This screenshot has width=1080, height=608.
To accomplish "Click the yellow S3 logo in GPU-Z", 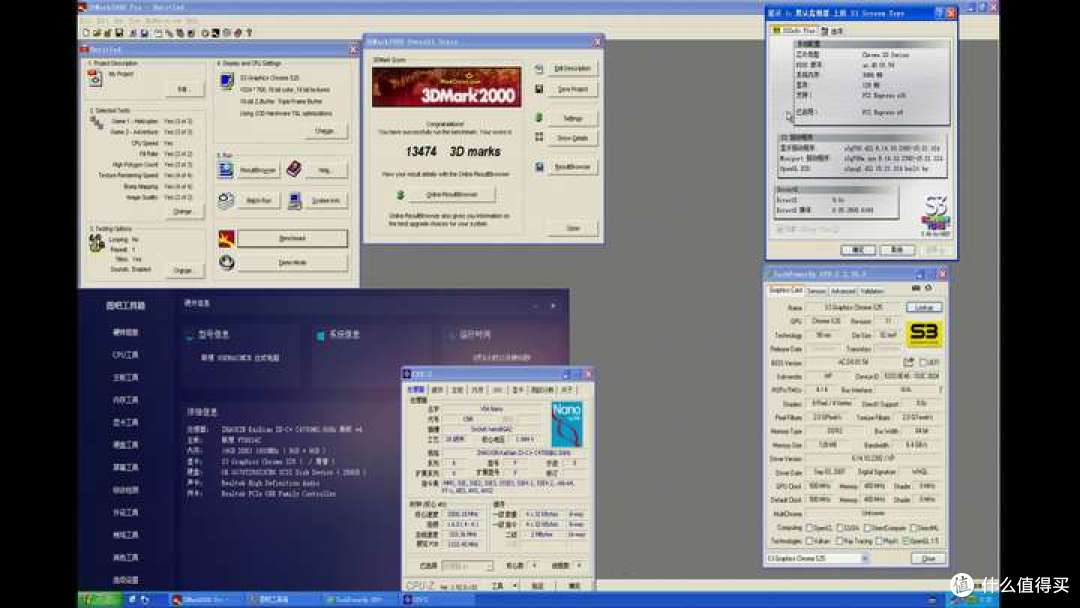I will point(924,334).
